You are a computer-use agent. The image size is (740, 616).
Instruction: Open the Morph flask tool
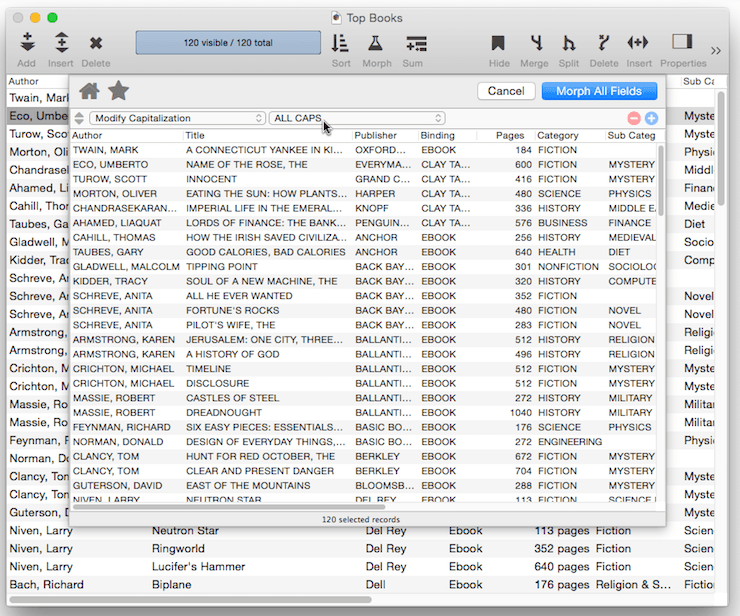pyautogui.click(x=376, y=43)
